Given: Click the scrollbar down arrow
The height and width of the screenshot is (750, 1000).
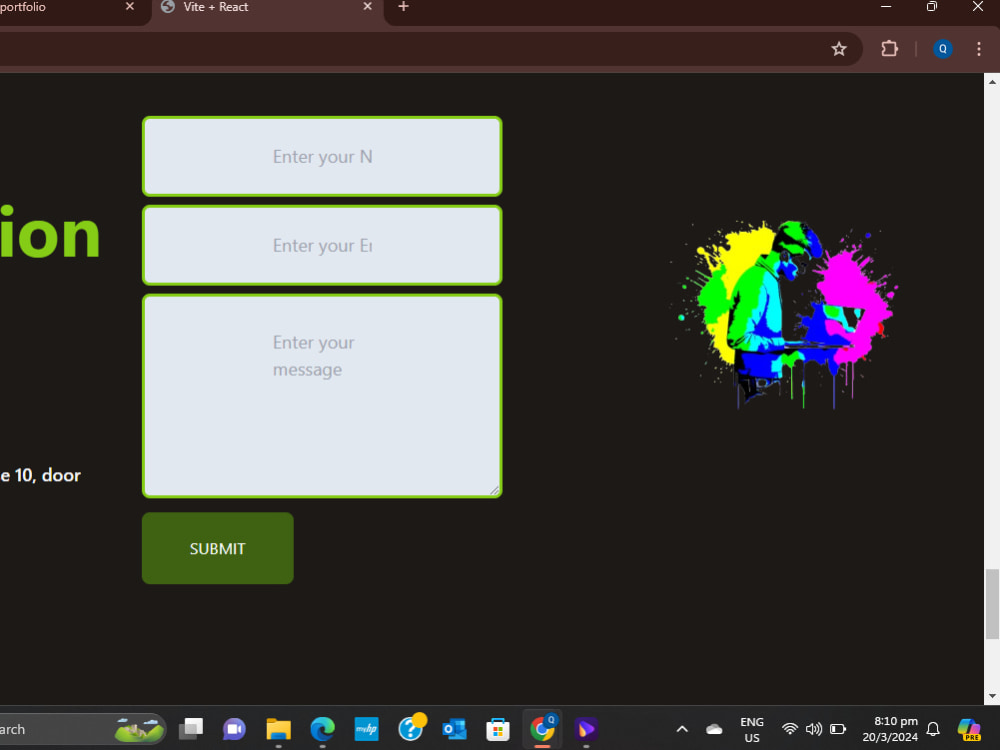Looking at the screenshot, I should [992, 696].
